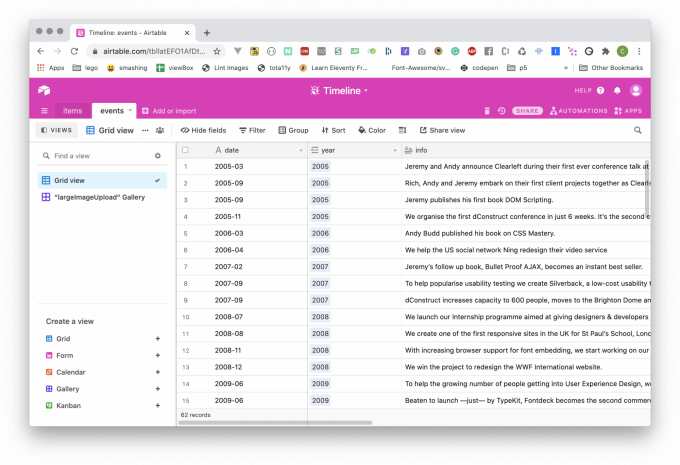Open the Filter menu
Image resolution: width=680 pixels, height=465 pixels.
tap(252, 130)
